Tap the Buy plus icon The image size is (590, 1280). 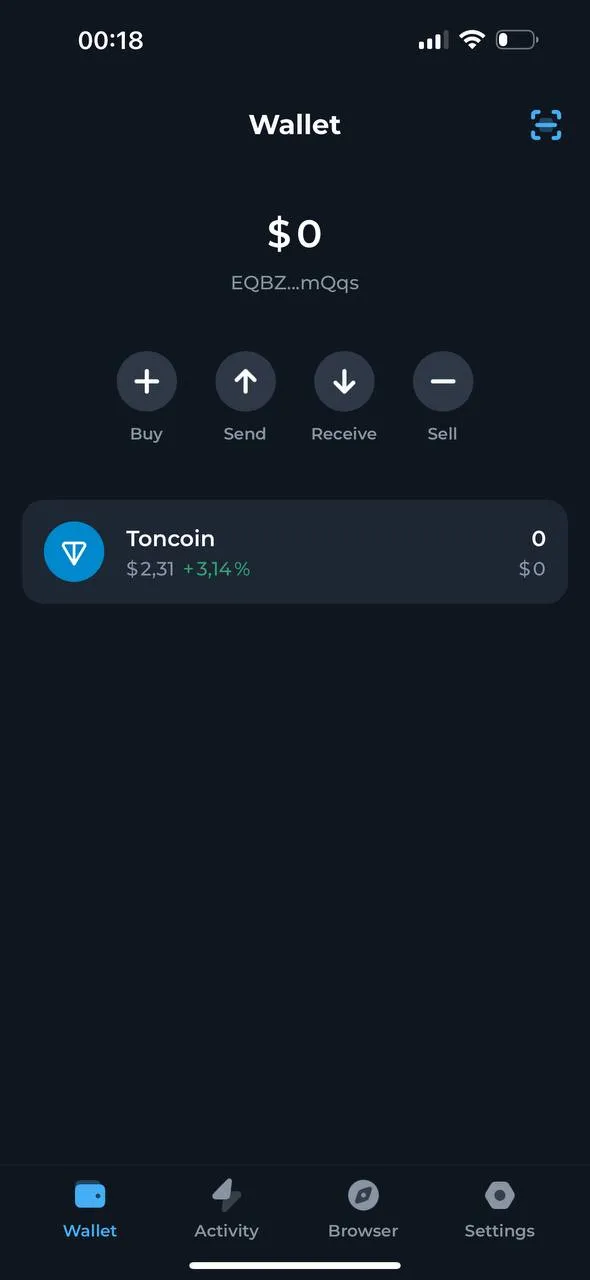(x=147, y=381)
